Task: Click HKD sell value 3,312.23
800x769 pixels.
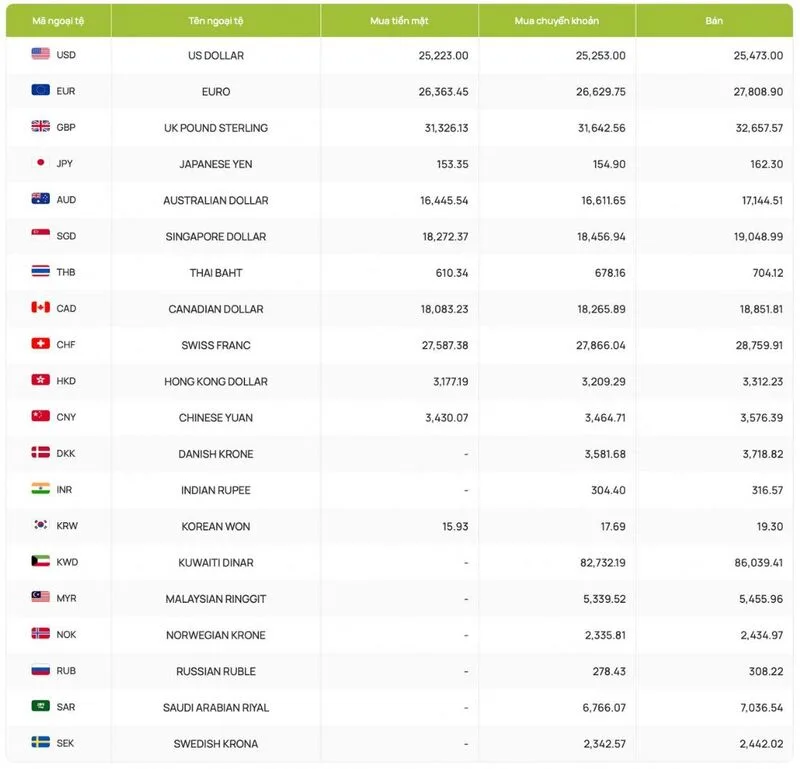Action: tap(763, 382)
